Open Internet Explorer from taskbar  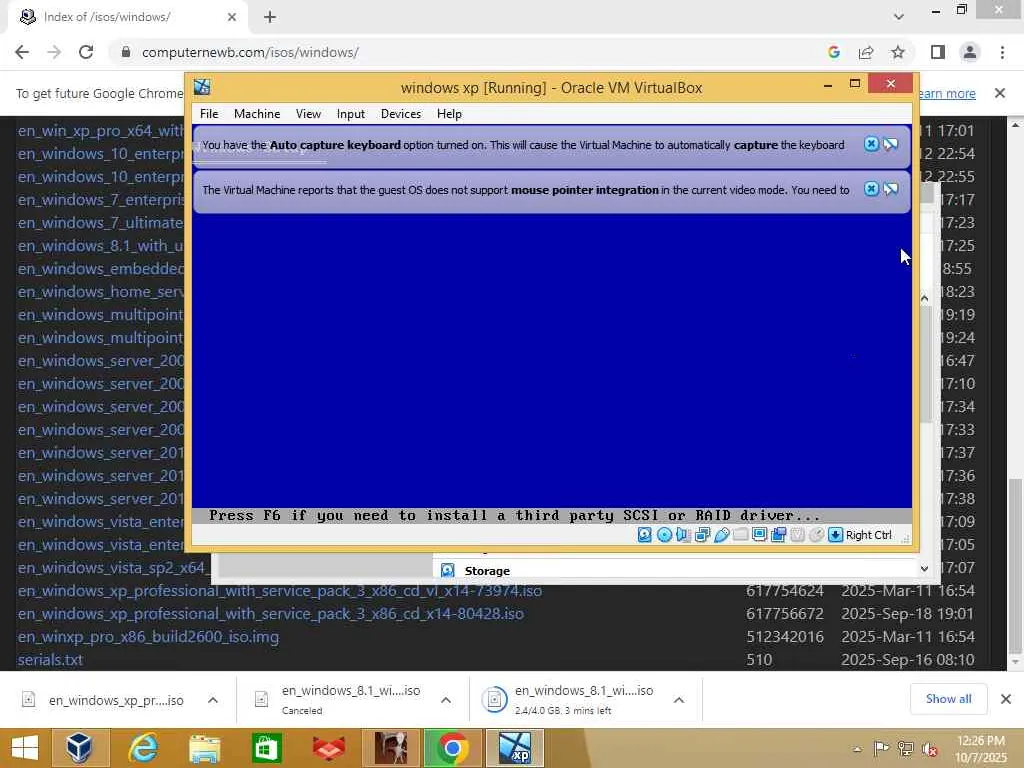pyautogui.click(x=142, y=748)
